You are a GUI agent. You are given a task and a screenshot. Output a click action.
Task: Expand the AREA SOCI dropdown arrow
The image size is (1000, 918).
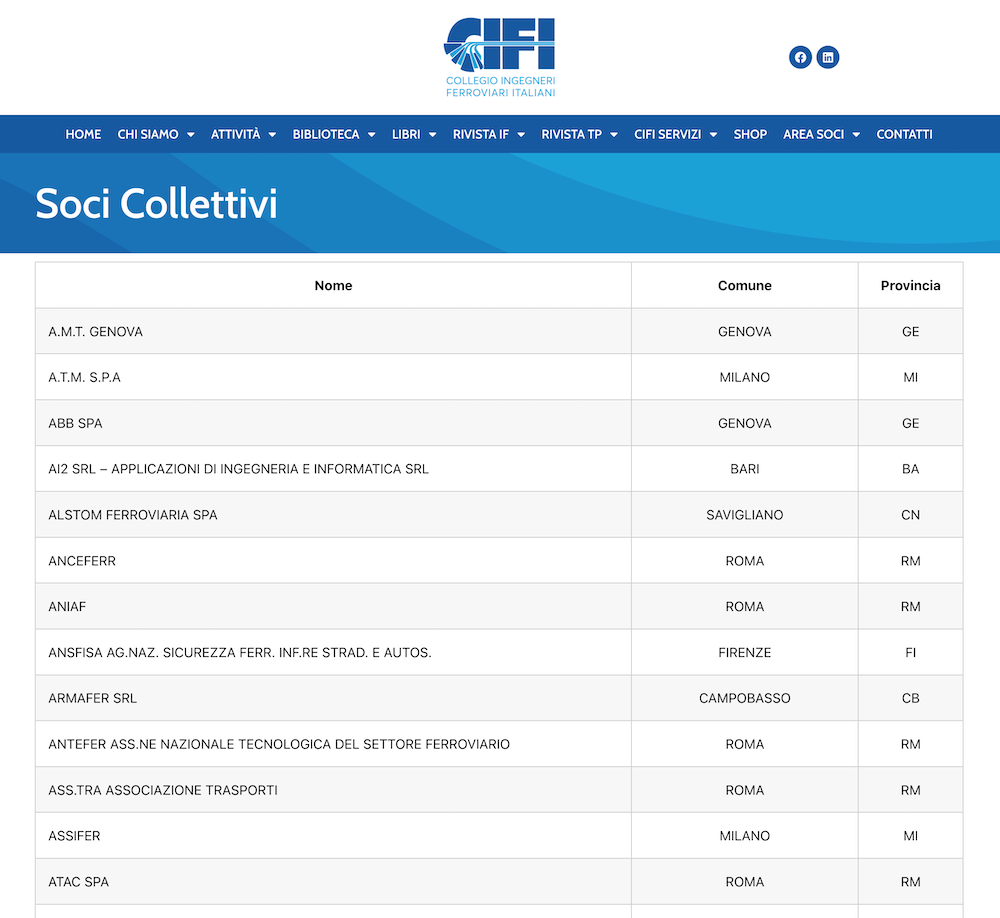[857, 135]
